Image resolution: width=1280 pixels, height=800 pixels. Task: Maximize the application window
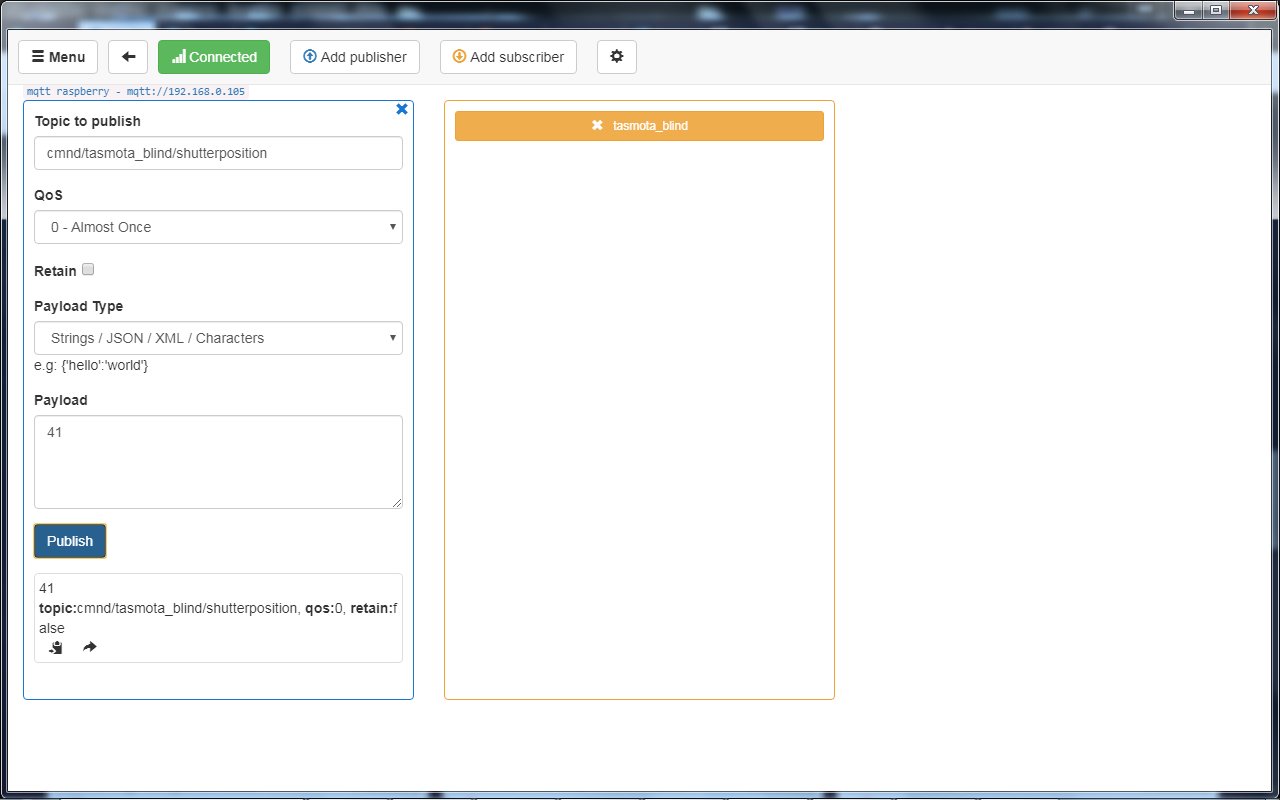tap(1216, 10)
